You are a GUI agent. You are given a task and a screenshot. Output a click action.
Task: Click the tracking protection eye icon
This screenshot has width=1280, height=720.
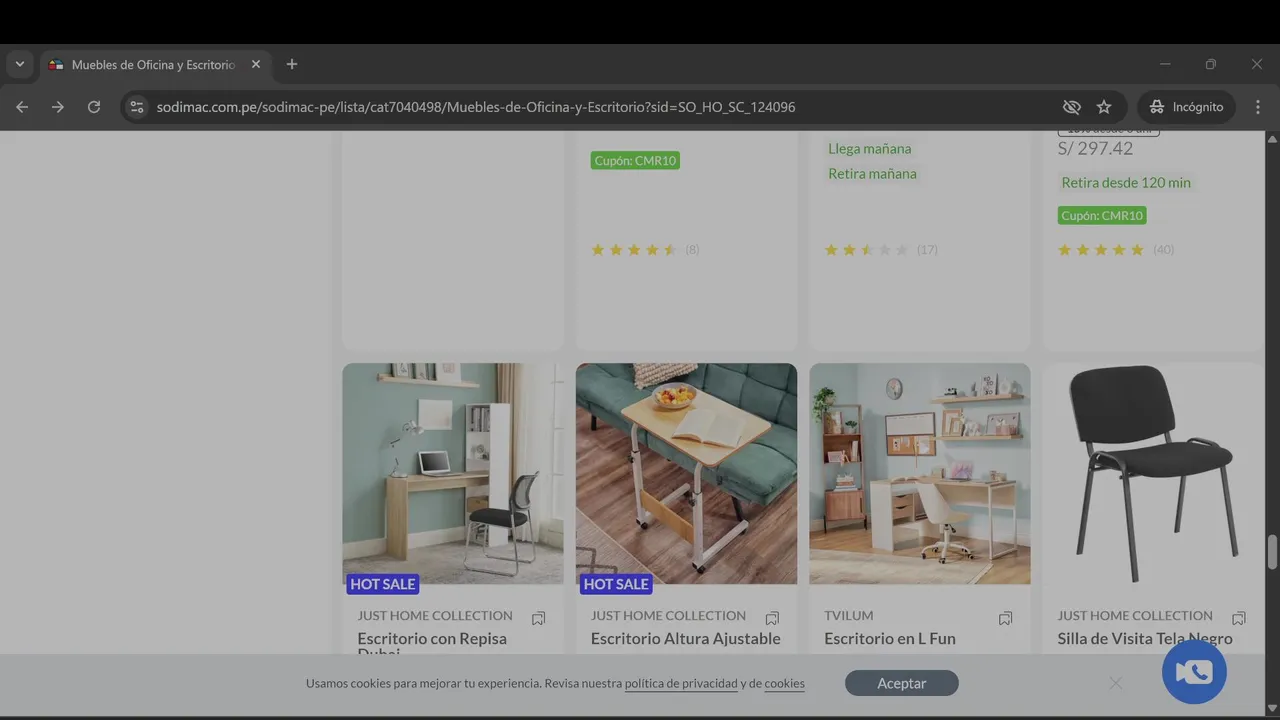[1072, 107]
